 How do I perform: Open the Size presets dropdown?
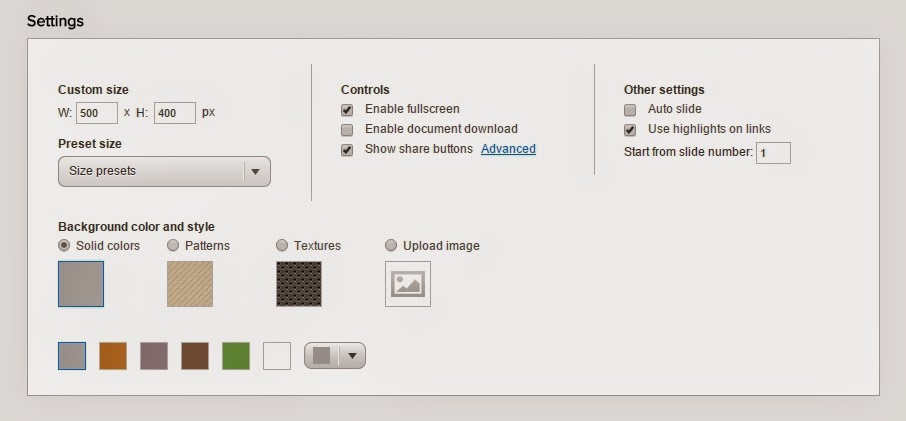pos(164,171)
